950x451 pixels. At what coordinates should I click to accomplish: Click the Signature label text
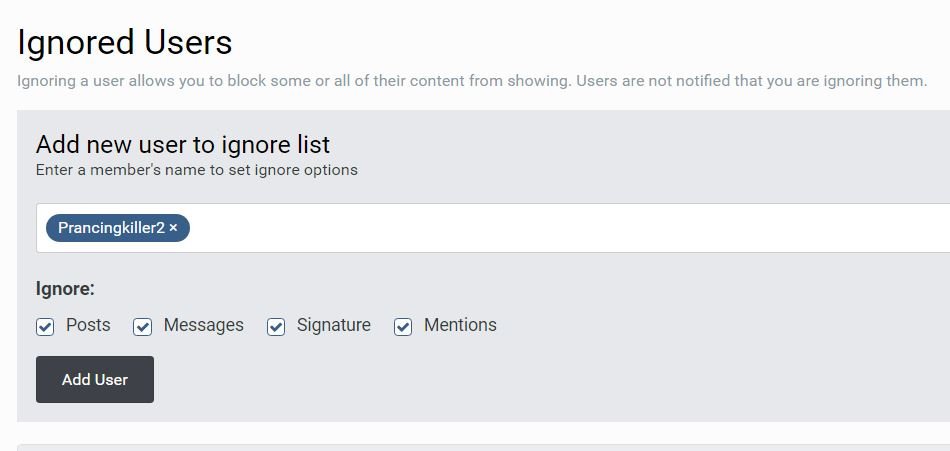click(333, 325)
